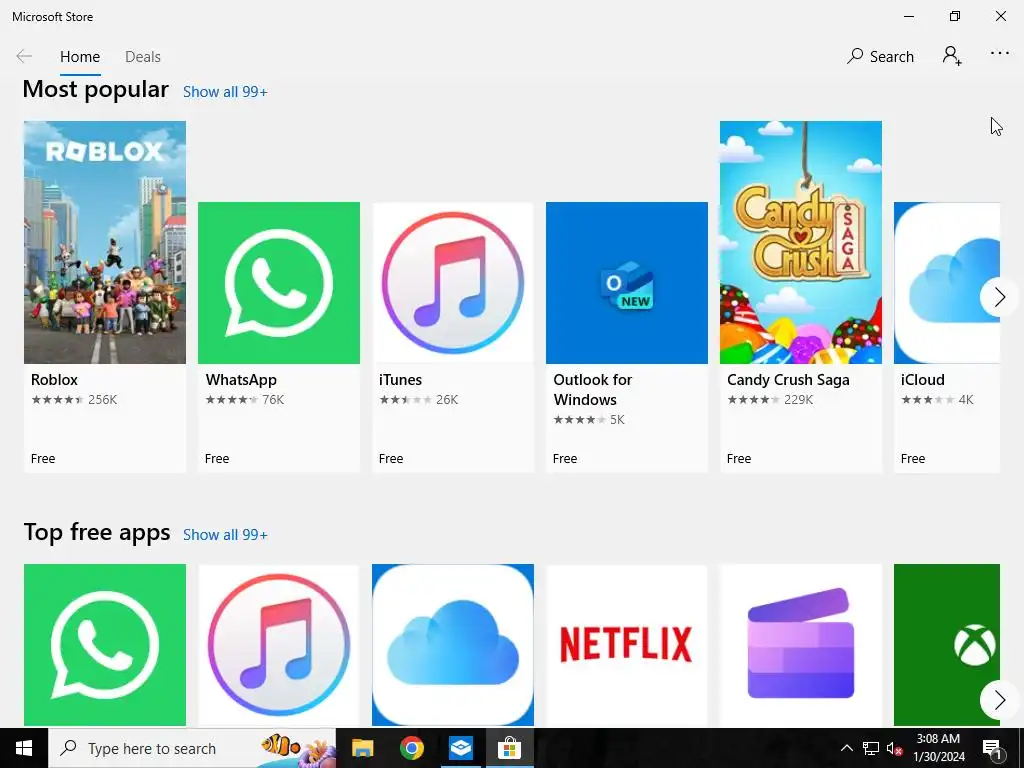Image resolution: width=1024 pixels, height=768 pixels.
Task: Open Search in the store header
Action: (880, 56)
